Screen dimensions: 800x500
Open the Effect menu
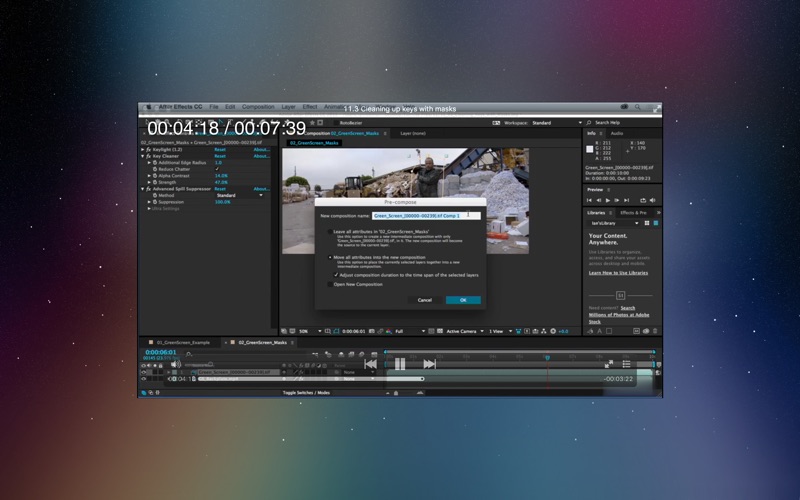point(310,107)
